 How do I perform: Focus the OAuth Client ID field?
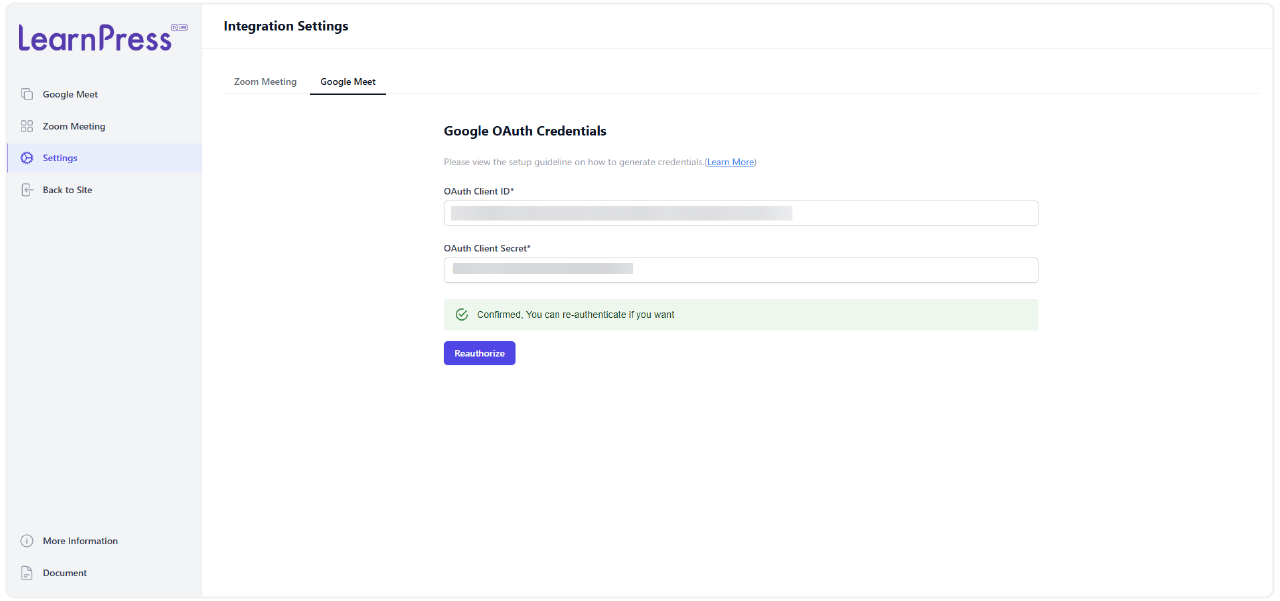(740, 213)
